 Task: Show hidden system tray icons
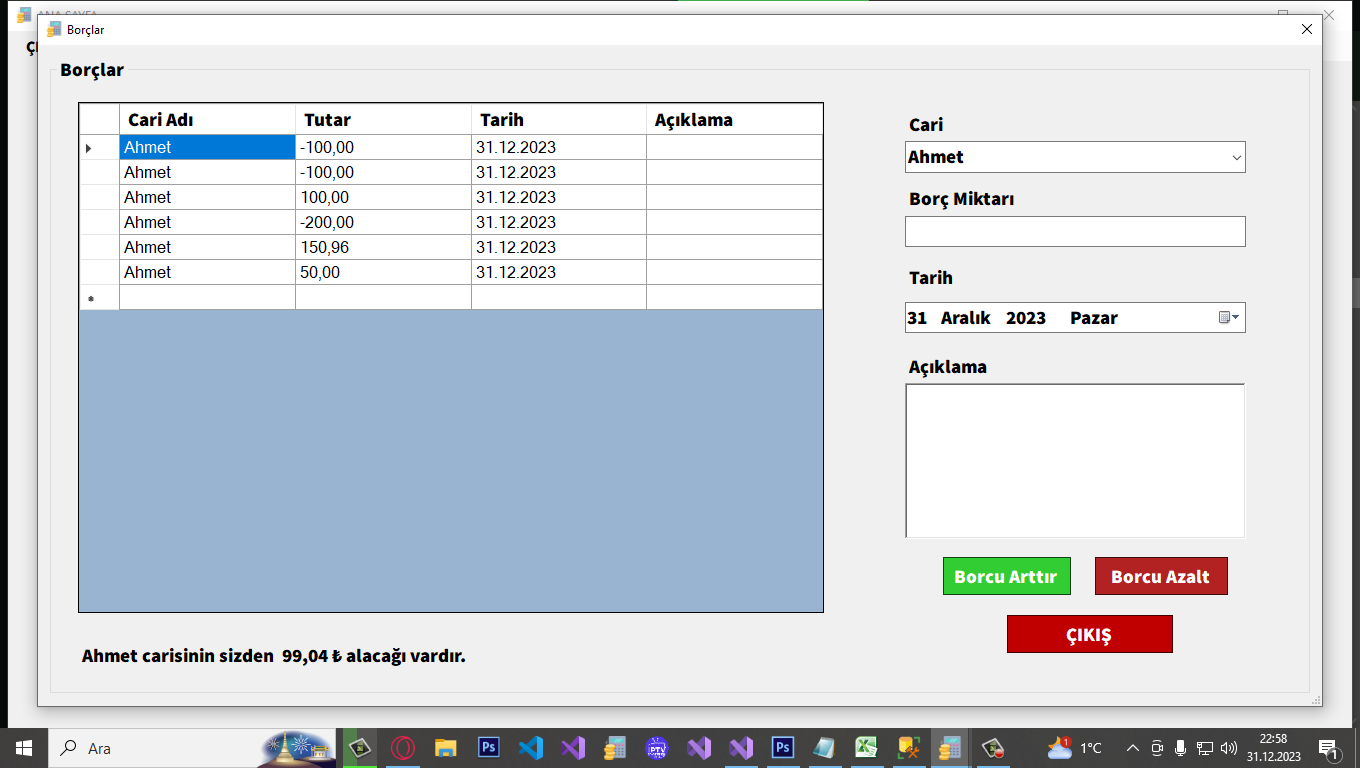(1133, 748)
